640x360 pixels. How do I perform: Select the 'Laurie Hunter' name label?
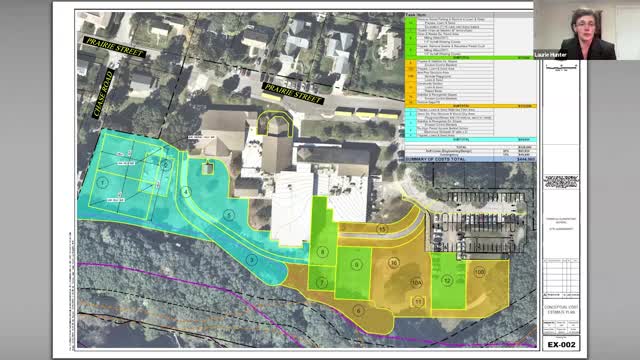(x=550, y=55)
